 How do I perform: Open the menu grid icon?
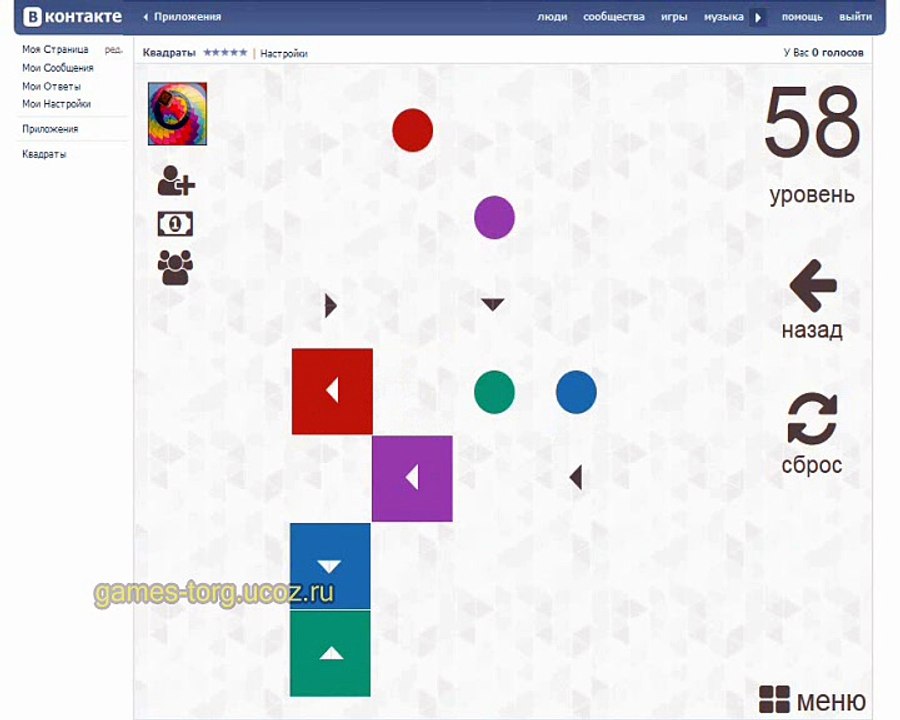click(774, 699)
